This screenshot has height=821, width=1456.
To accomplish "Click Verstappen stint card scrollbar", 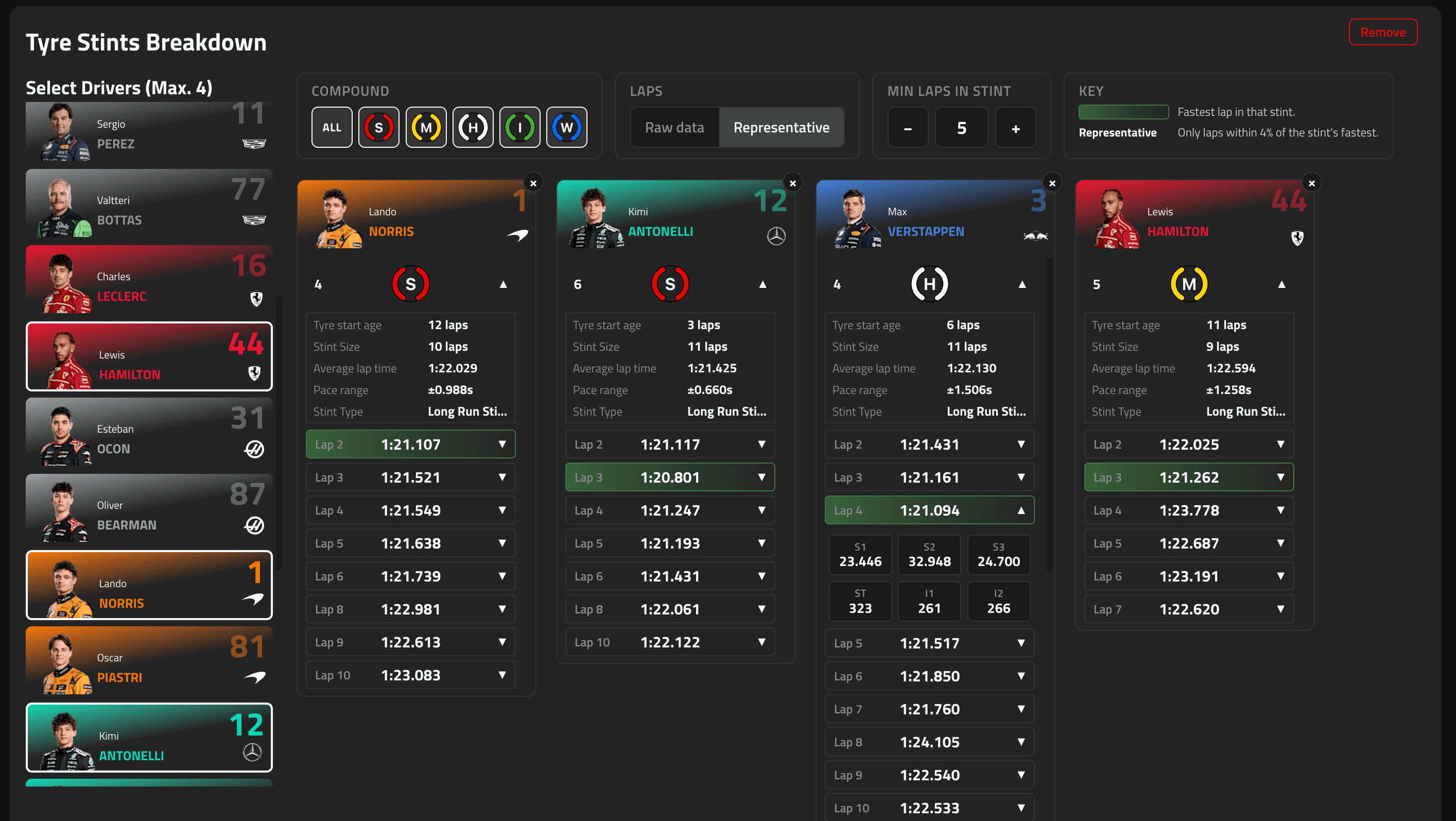I will click(x=1049, y=416).
